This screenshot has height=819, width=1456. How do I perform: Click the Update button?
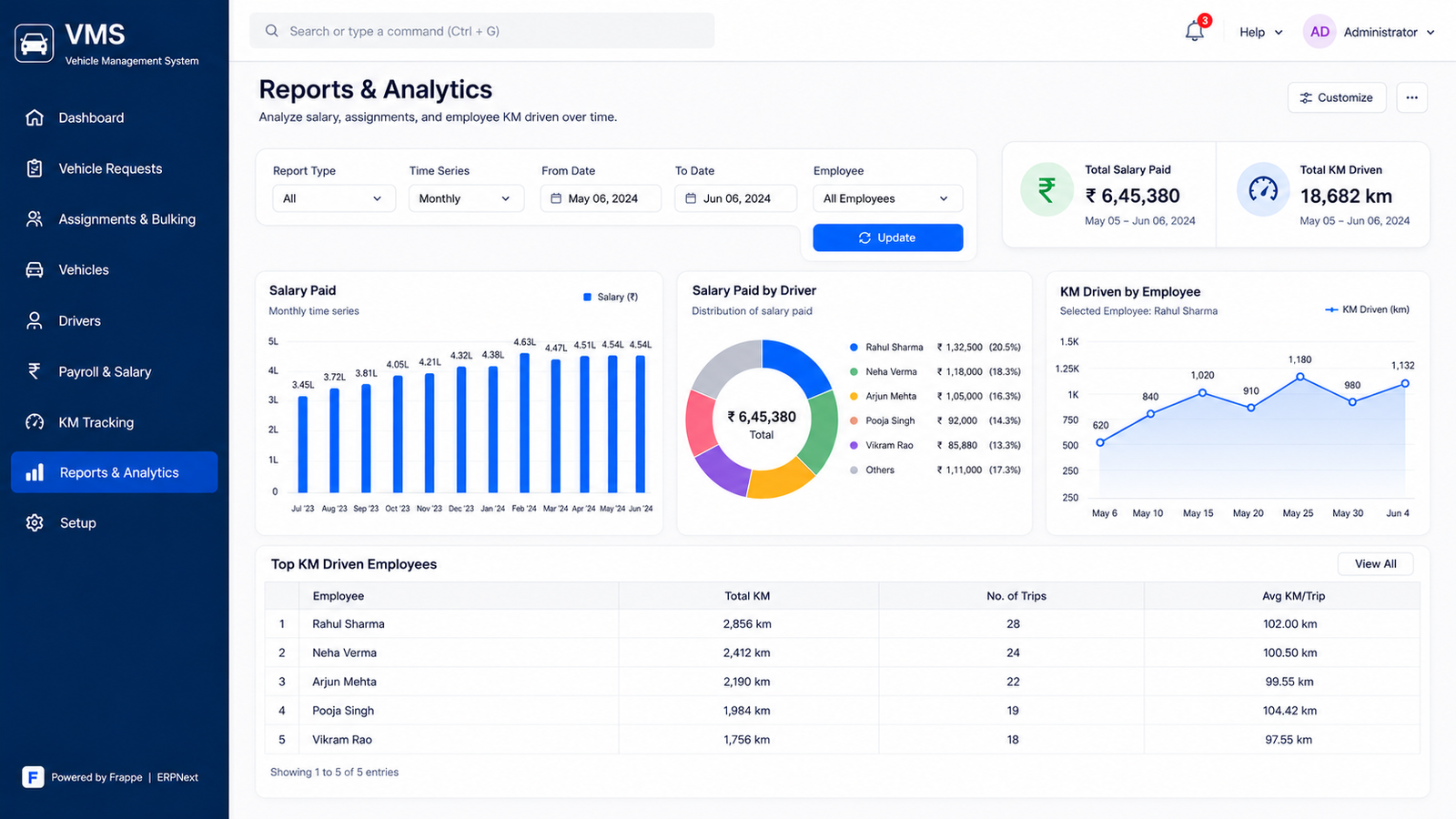[x=887, y=238]
